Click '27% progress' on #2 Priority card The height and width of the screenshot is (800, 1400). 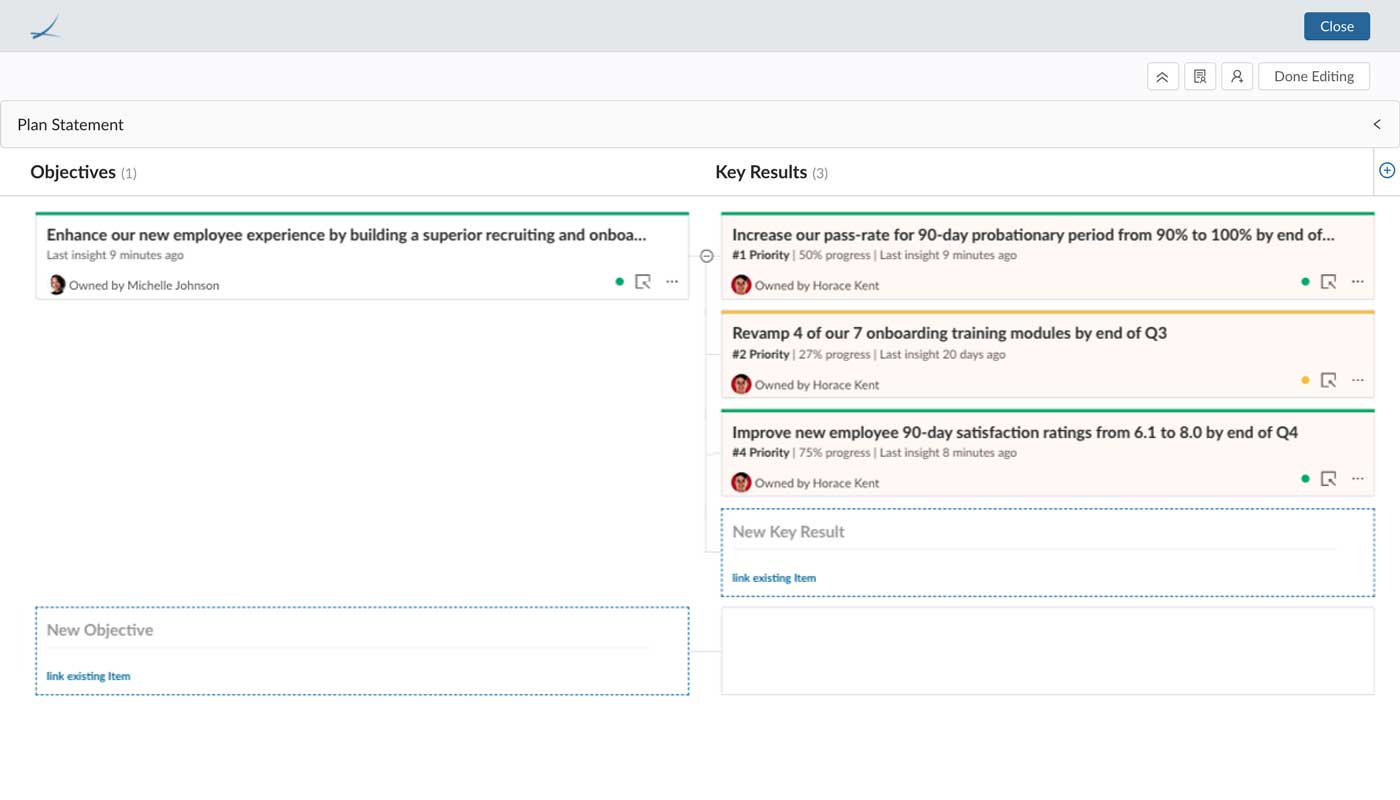834,354
